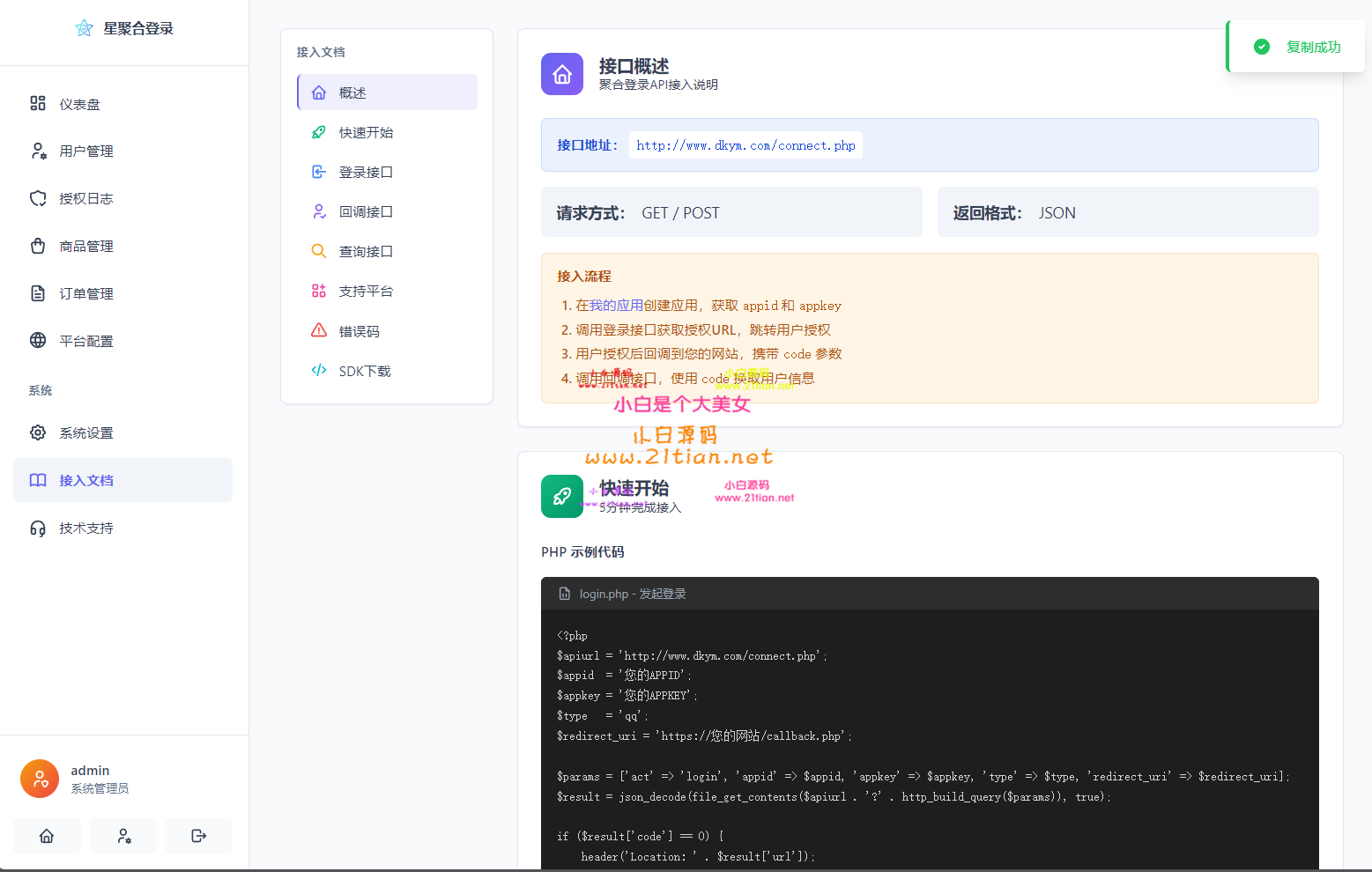Open 仪表盘 dashboard in the sidebar
This screenshot has height=872, width=1372.
pyautogui.click(x=79, y=104)
